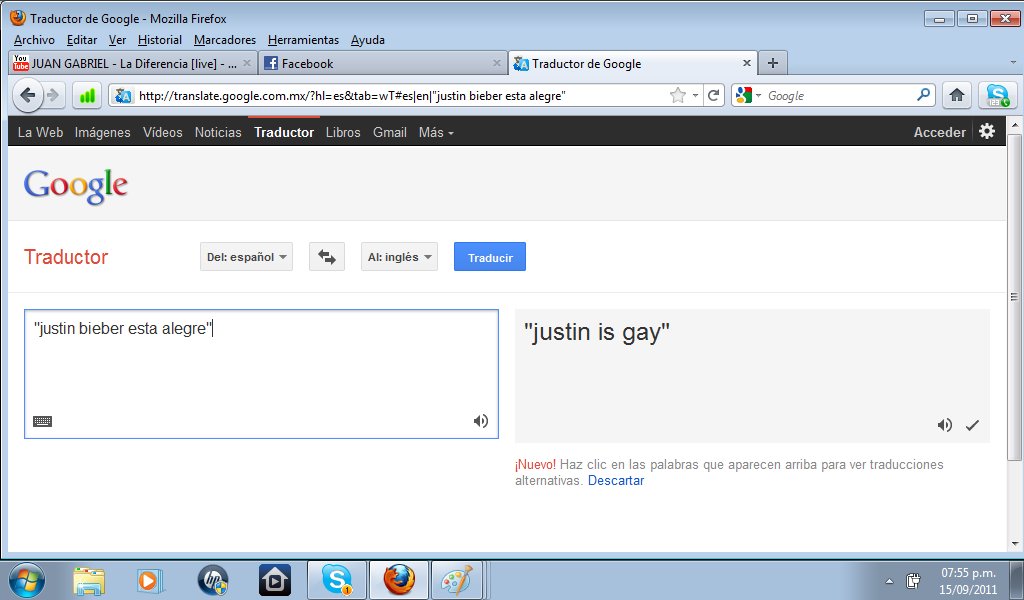The image size is (1024, 600).
Task: Listen to the English translation
Action: 944,425
